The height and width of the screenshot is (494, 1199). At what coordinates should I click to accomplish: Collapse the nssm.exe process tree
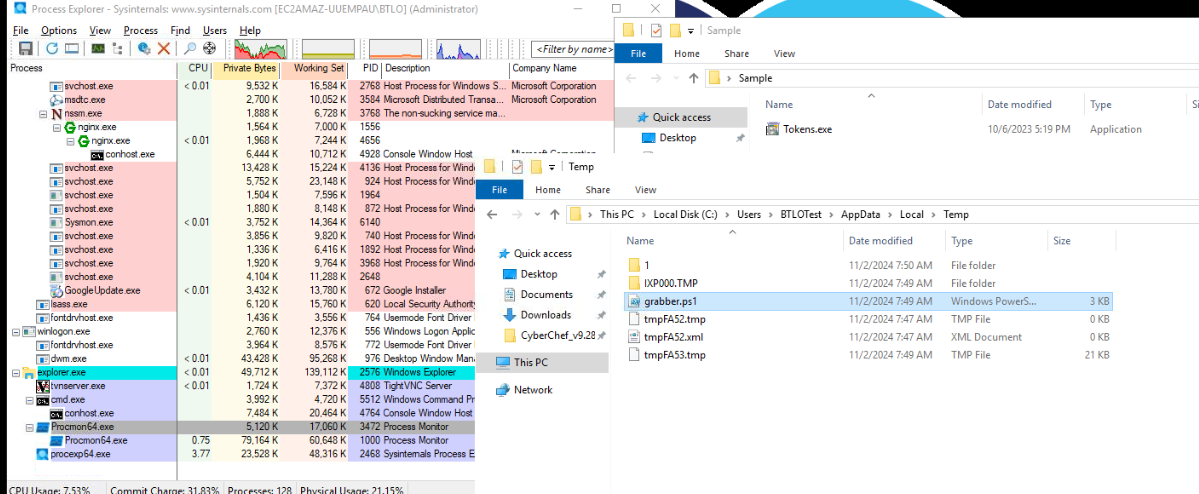(x=44, y=113)
